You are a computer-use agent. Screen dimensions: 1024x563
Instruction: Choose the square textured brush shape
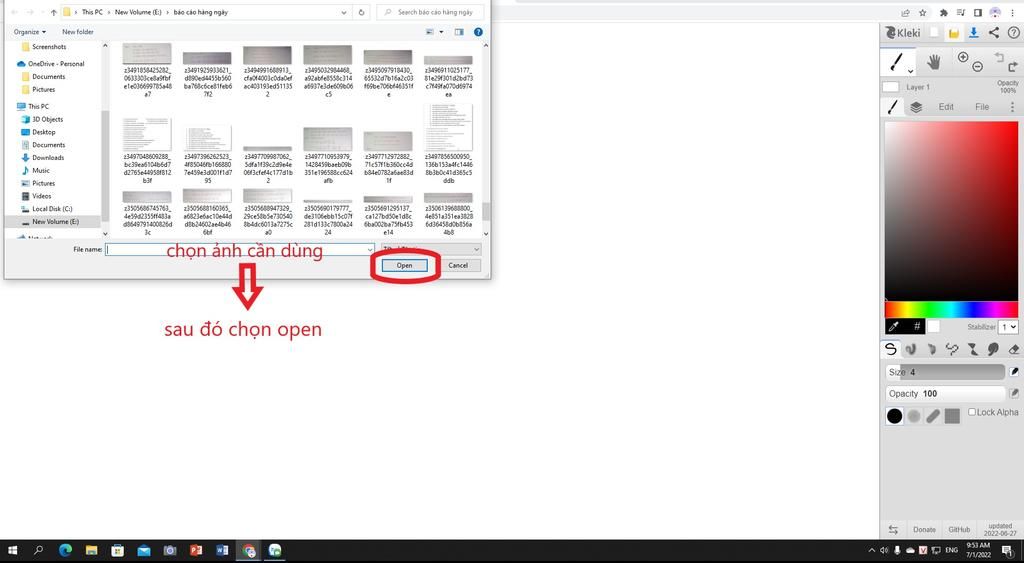pos(952,416)
